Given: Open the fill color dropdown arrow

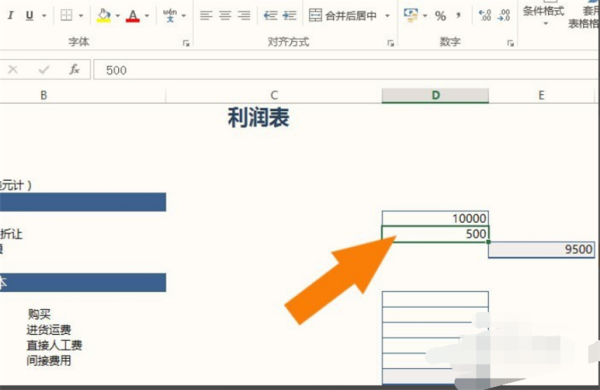Looking at the screenshot, I should point(117,16).
